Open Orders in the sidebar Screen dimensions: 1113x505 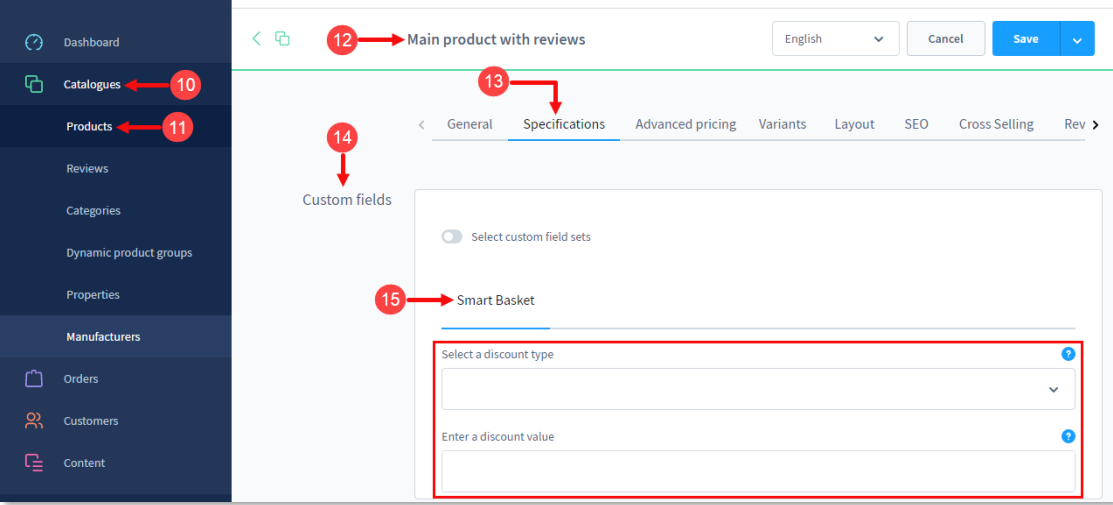pyautogui.click(x=81, y=379)
